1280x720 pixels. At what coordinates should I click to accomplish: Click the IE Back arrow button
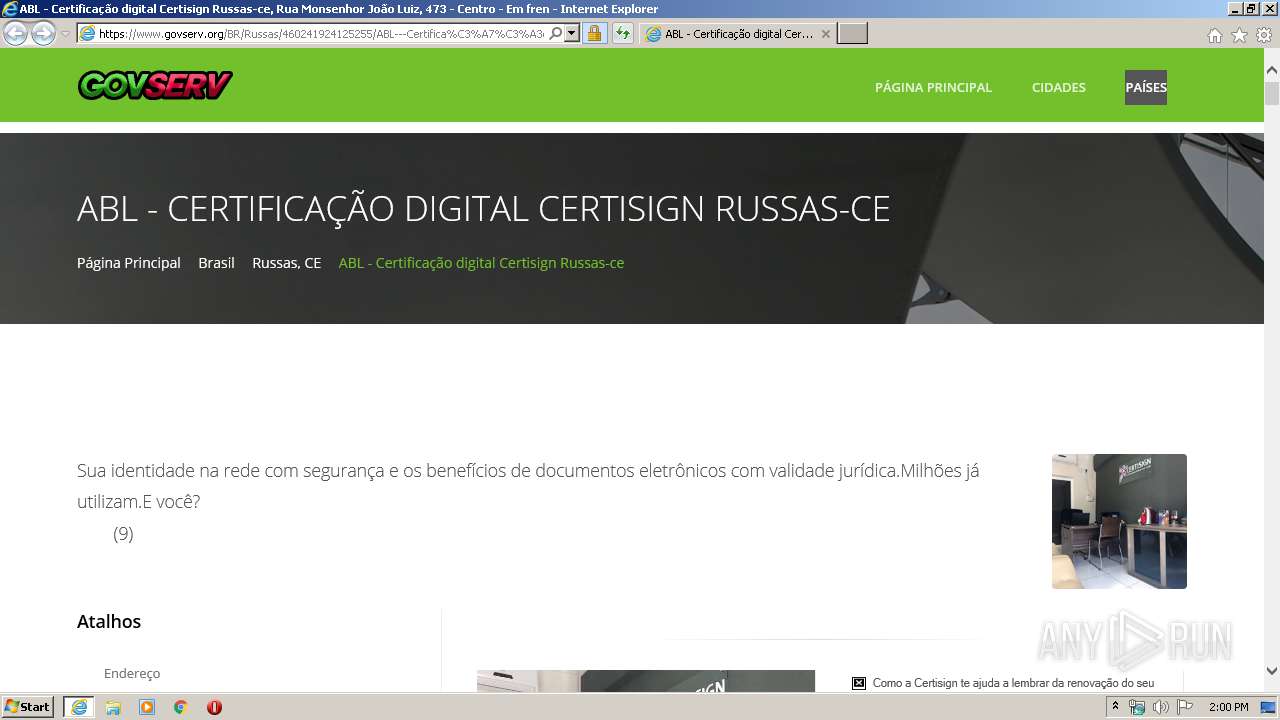[x=15, y=34]
